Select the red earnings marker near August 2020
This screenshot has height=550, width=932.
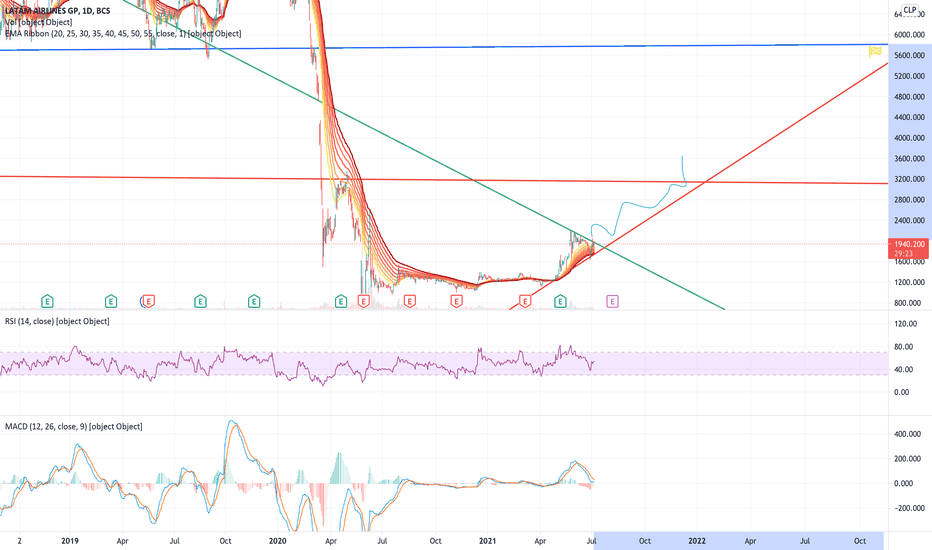click(410, 301)
